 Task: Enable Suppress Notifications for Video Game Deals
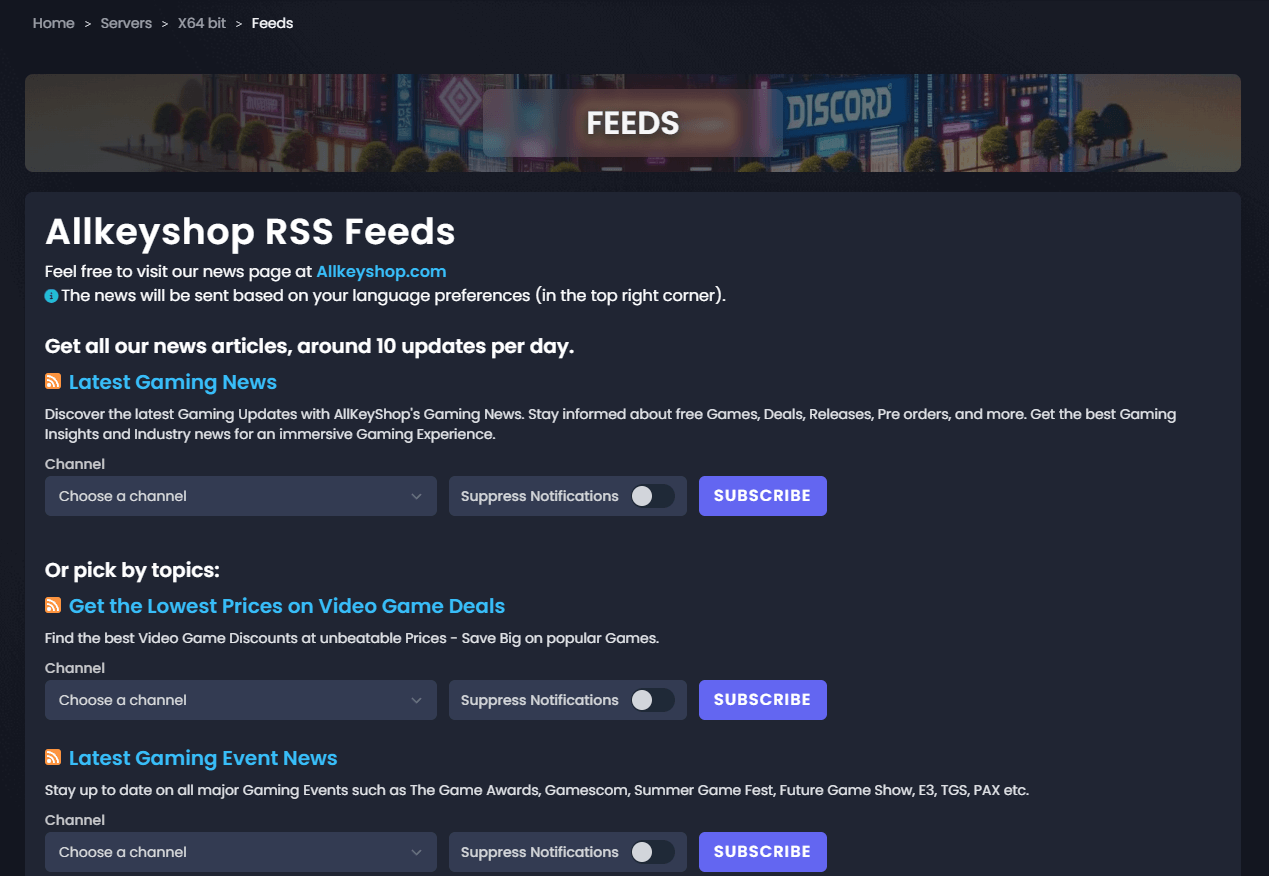[x=652, y=700]
